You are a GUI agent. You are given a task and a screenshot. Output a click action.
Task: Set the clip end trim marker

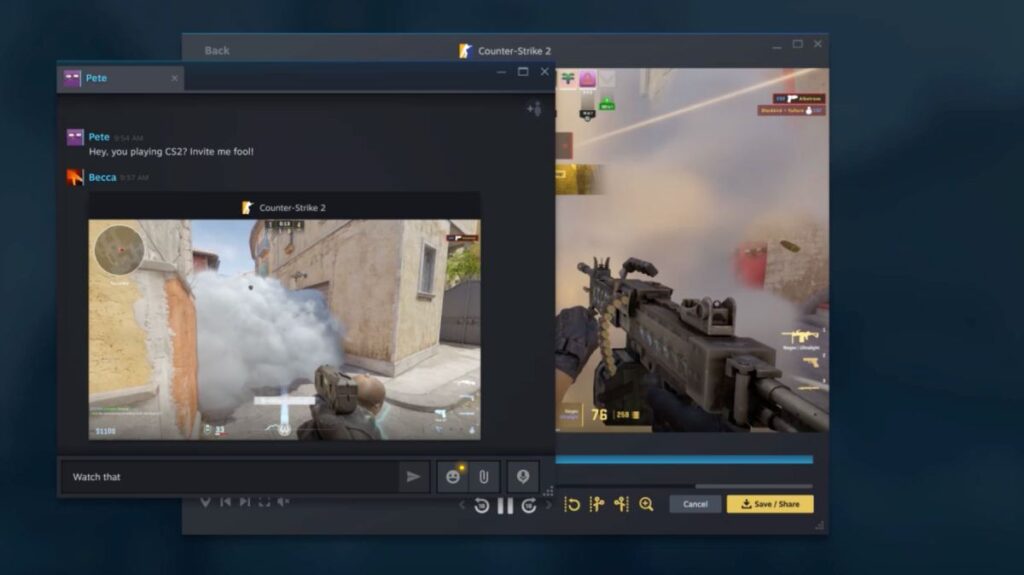pyautogui.click(x=621, y=504)
